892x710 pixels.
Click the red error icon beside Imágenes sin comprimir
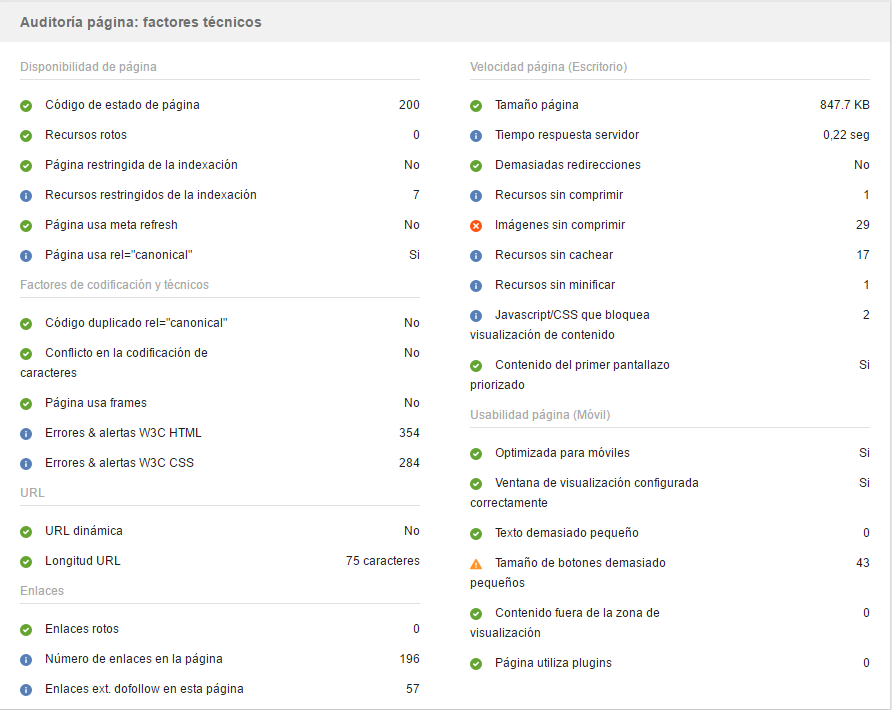pyautogui.click(x=476, y=225)
